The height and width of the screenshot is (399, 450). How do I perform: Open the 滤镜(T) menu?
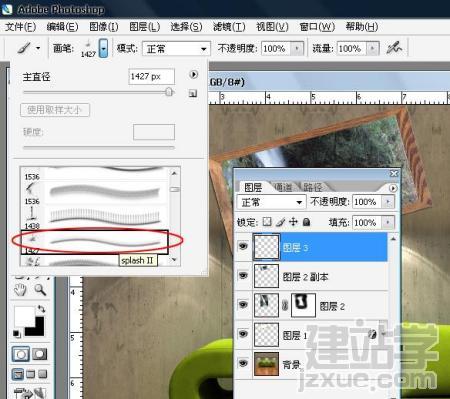click(229, 27)
